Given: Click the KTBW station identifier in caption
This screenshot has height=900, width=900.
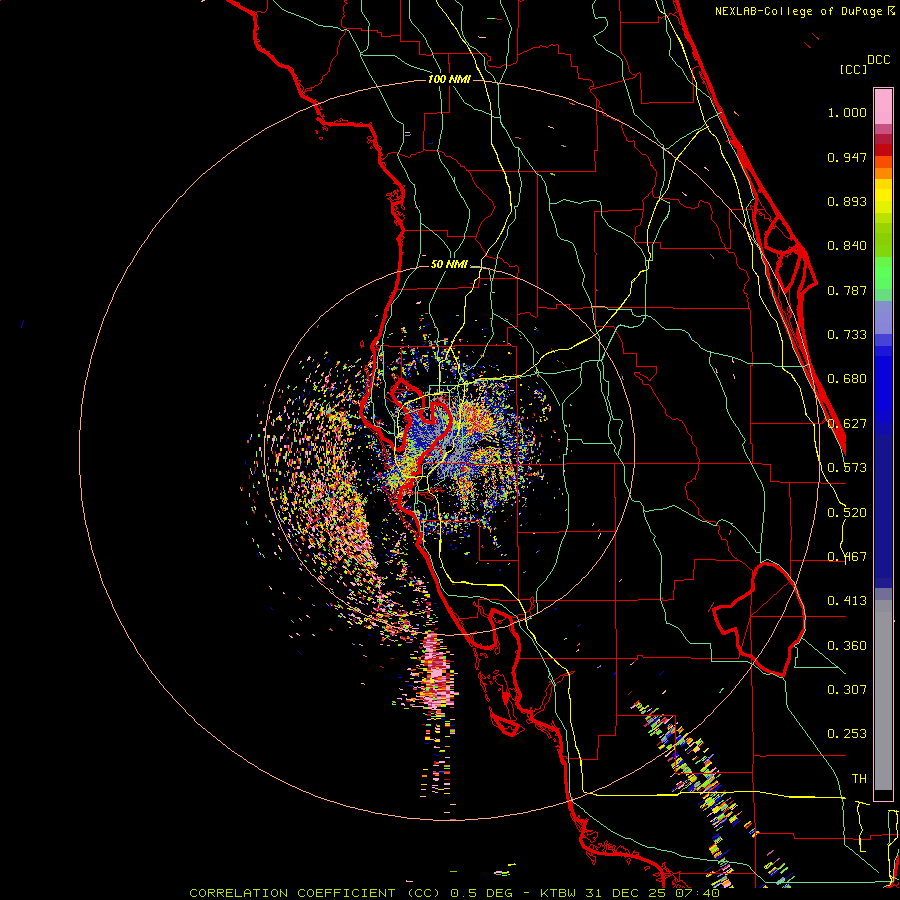Looking at the screenshot, I should 560,893.
